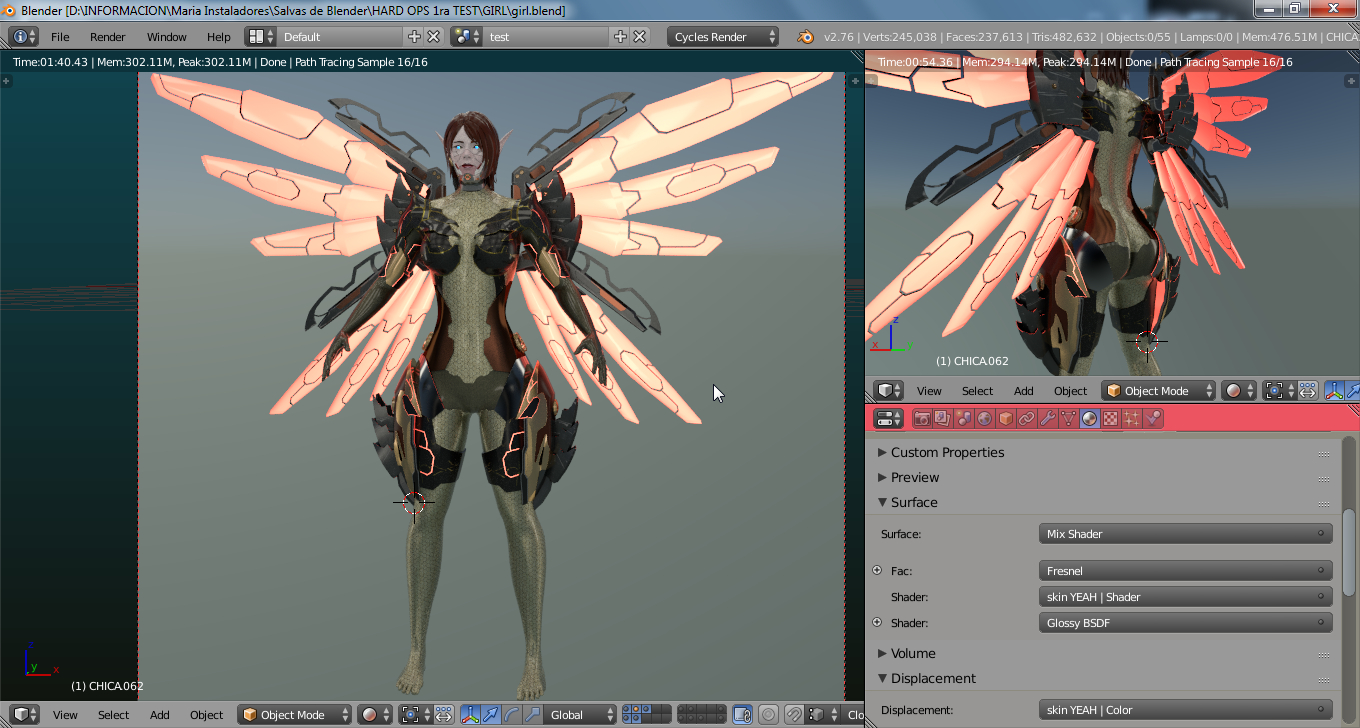Screen dimensions: 1360x728
Task: Collapse the Displacement panel
Action: tap(933, 679)
